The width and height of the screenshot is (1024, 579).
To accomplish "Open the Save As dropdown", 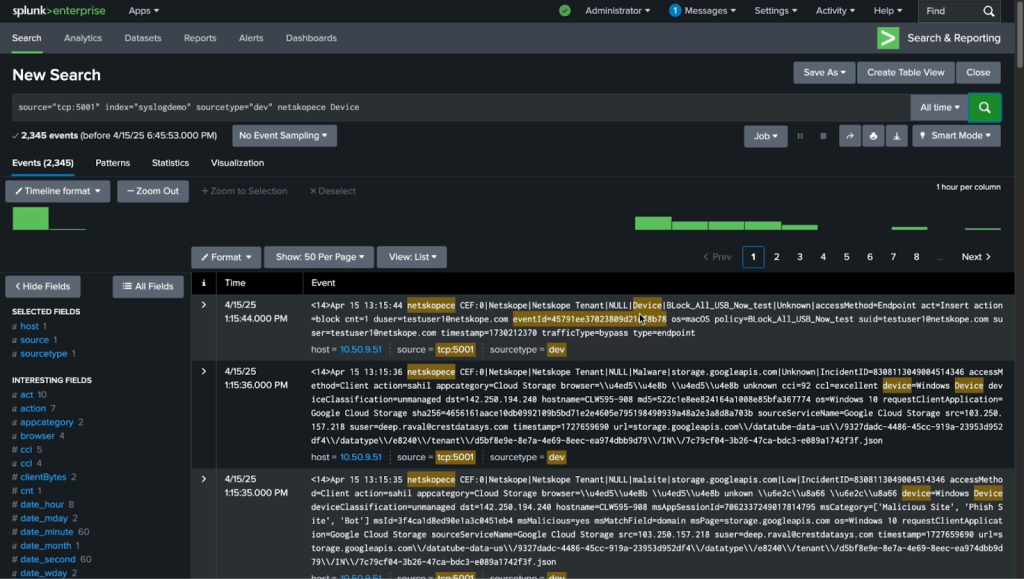I will pyautogui.click(x=824, y=72).
